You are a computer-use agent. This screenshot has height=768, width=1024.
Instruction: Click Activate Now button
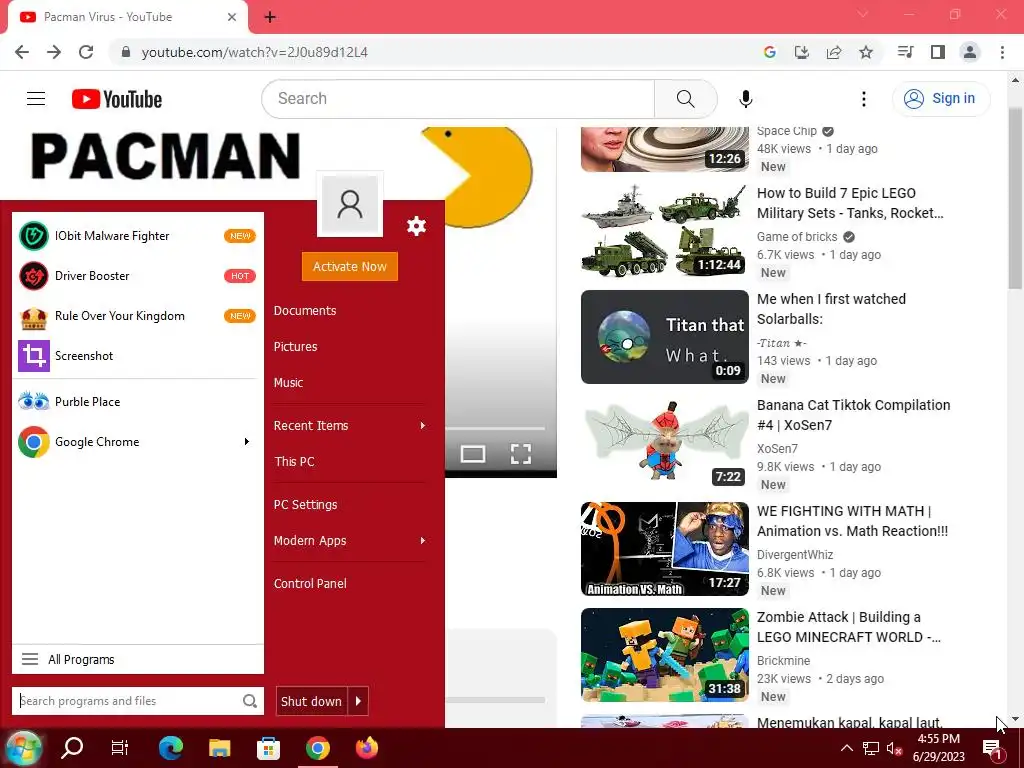tap(349, 266)
